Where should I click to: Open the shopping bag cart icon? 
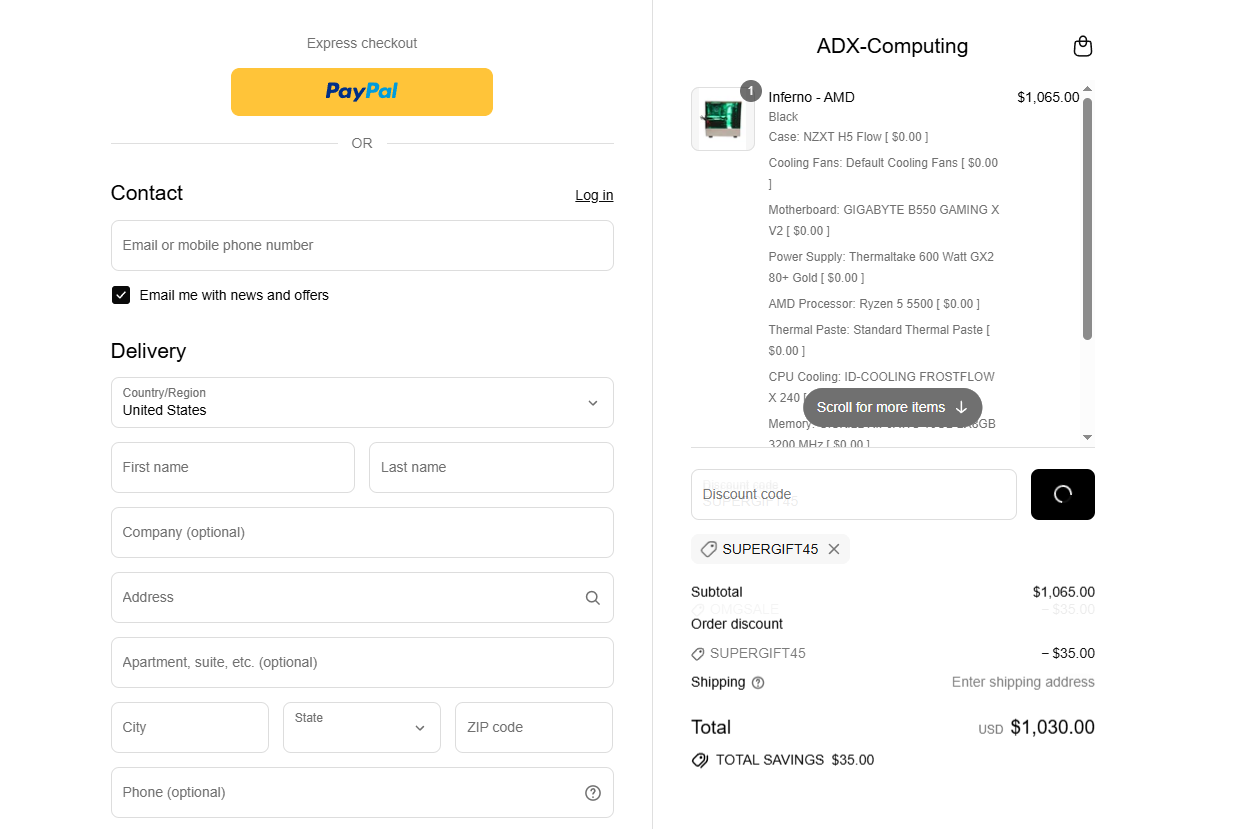pos(1082,46)
